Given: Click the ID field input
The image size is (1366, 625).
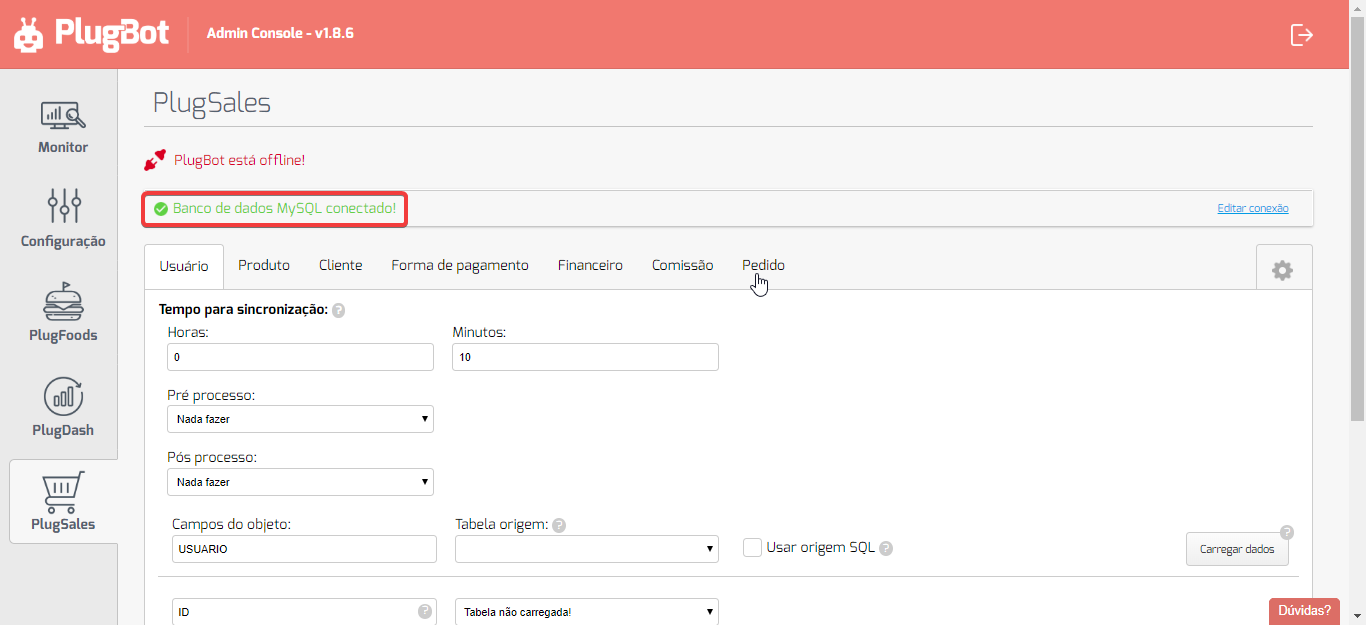Looking at the screenshot, I should pos(304,611).
